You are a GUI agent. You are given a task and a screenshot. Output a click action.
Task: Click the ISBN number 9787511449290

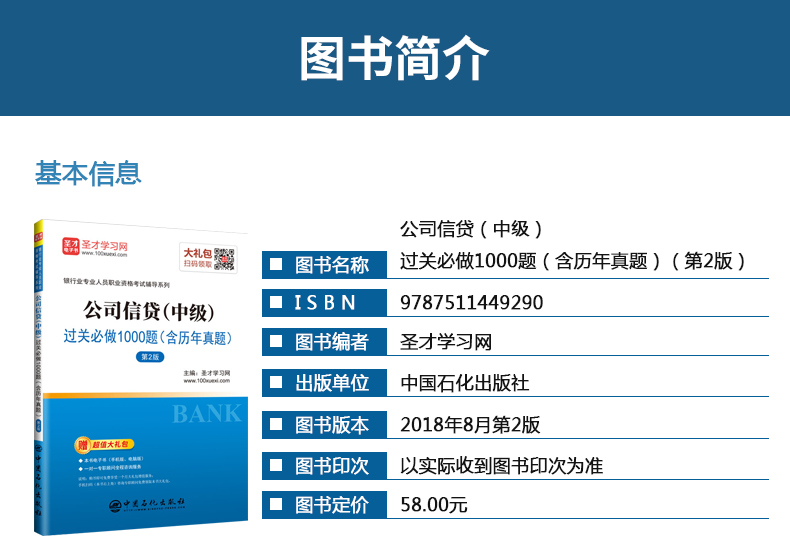(471, 303)
